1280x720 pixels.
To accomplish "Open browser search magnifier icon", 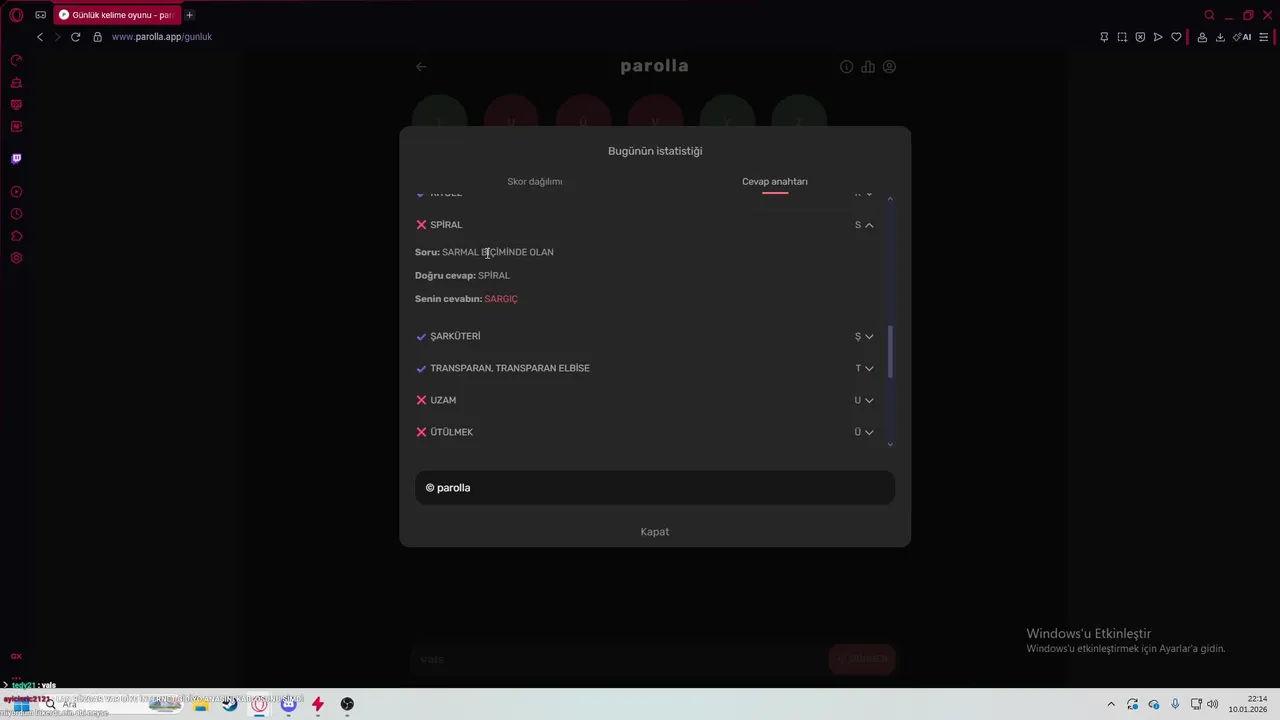I will (1209, 15).
